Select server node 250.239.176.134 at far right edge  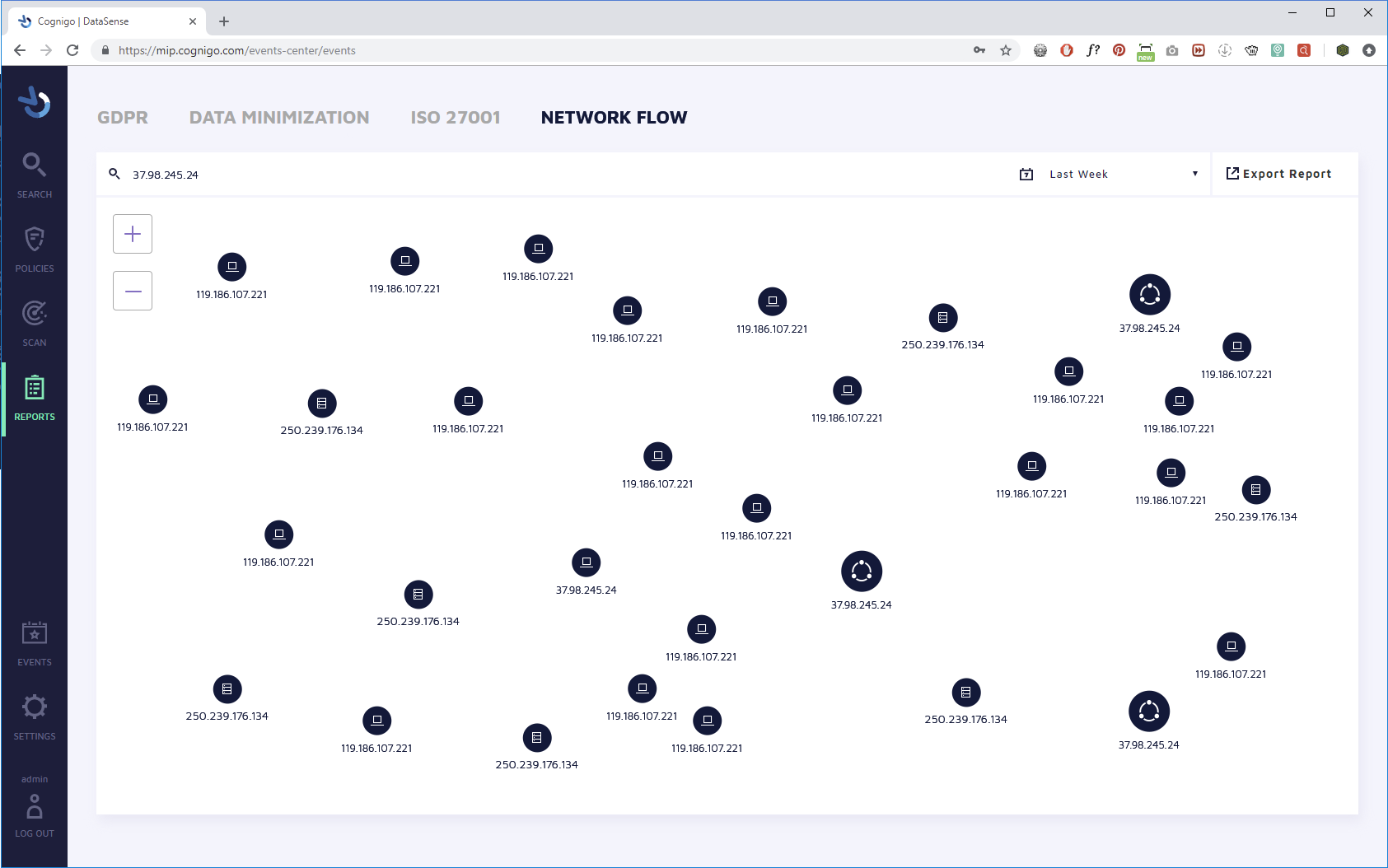(1256, 490)
